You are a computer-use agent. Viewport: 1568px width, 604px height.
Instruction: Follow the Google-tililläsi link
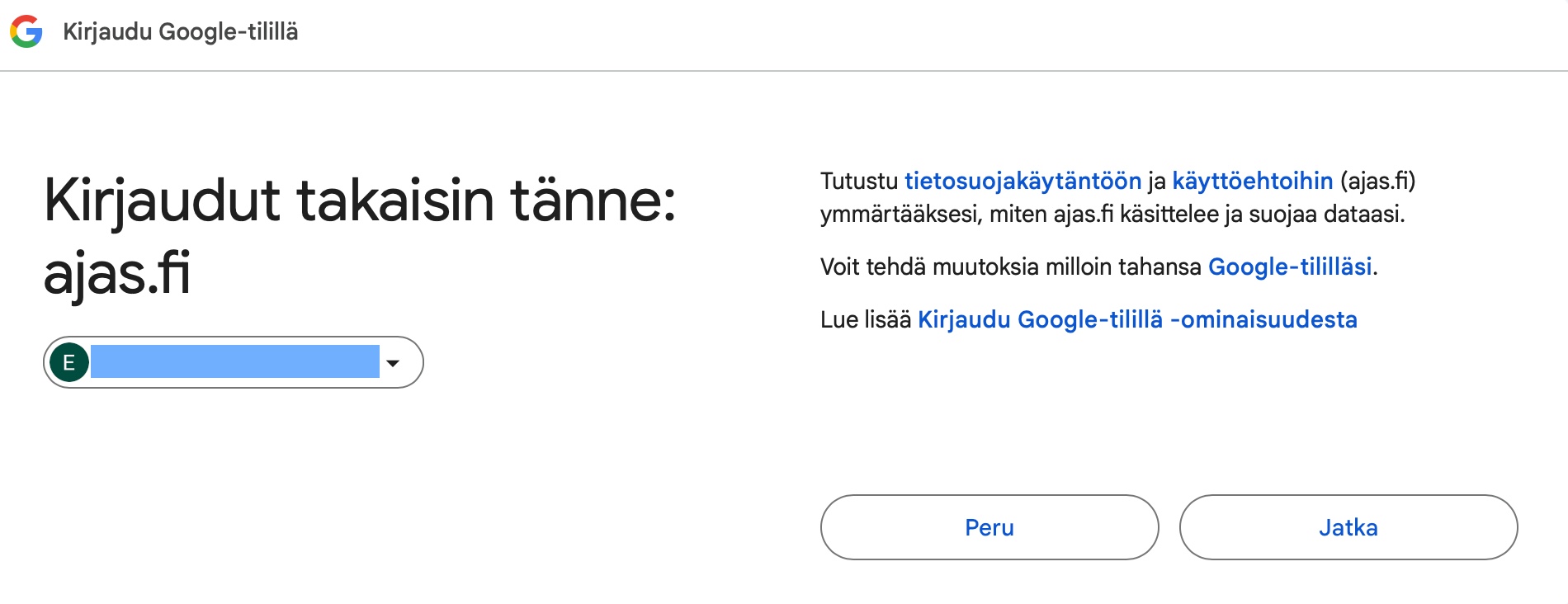[x=1289, y=267]
